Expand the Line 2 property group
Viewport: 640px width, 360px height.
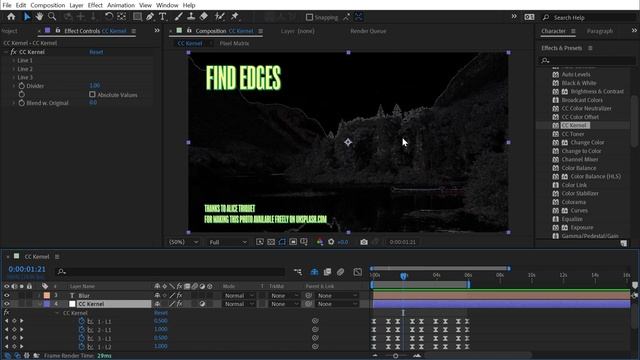coord(13,69)
